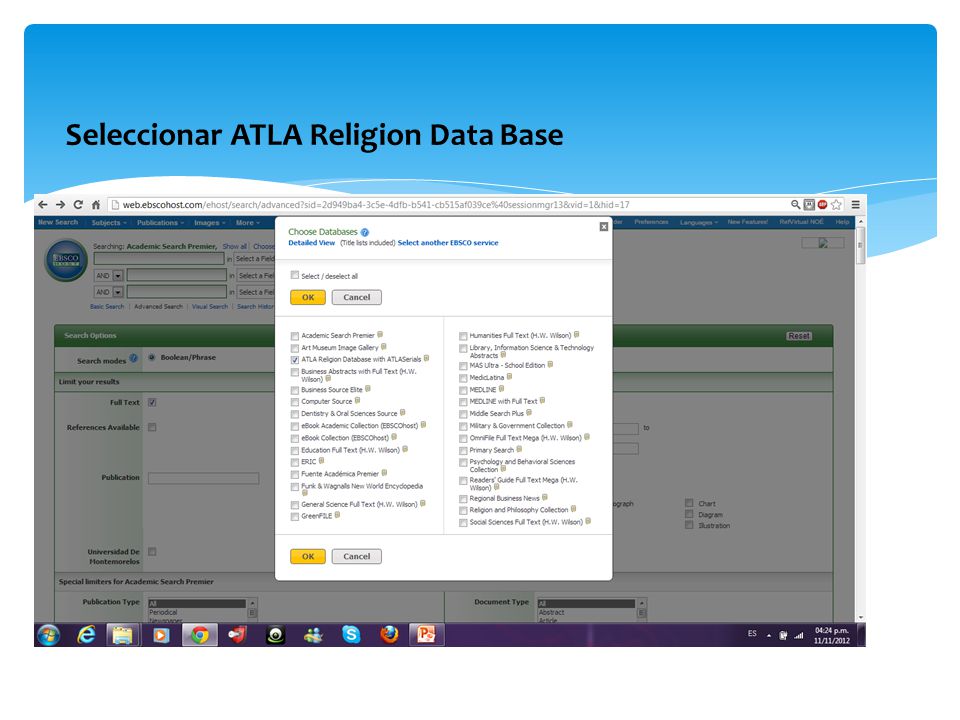Select the Boolean/Phrase search mode

point(152,358)
